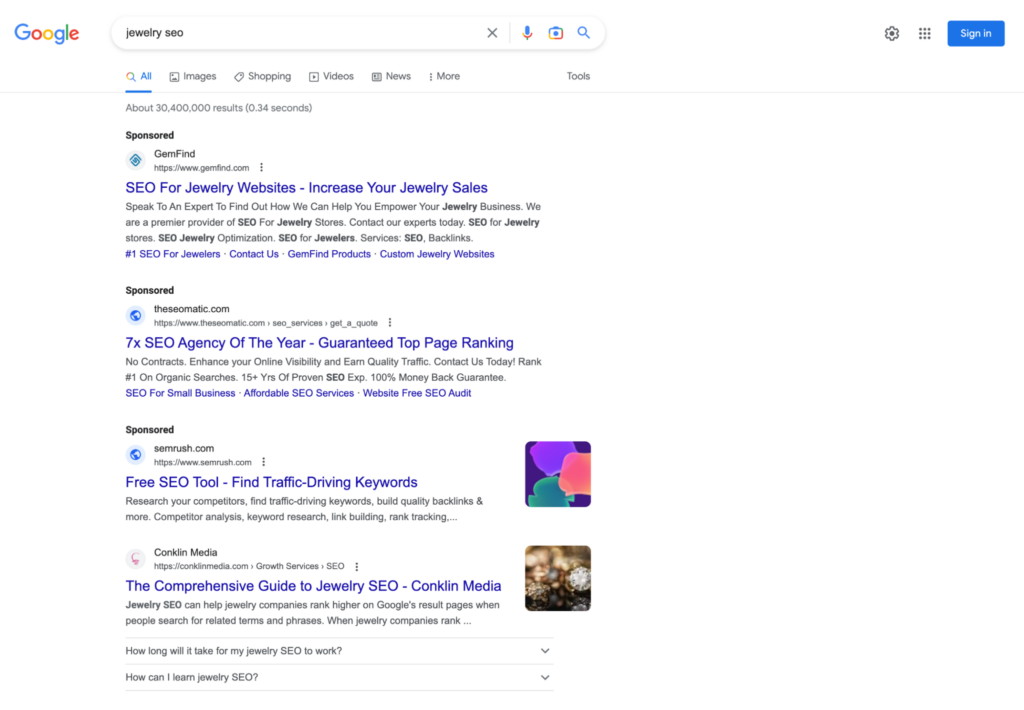The width and height of the screenshot is (1024, 710).
Task: Open 7x SEO Agency Of The Year link
Action: [319, 343]
